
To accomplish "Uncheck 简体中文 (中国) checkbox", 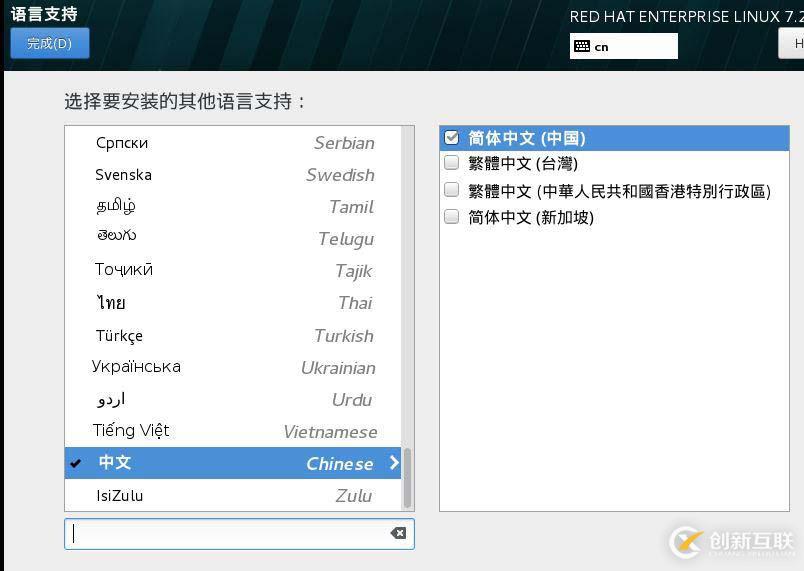I will [451, 137].
